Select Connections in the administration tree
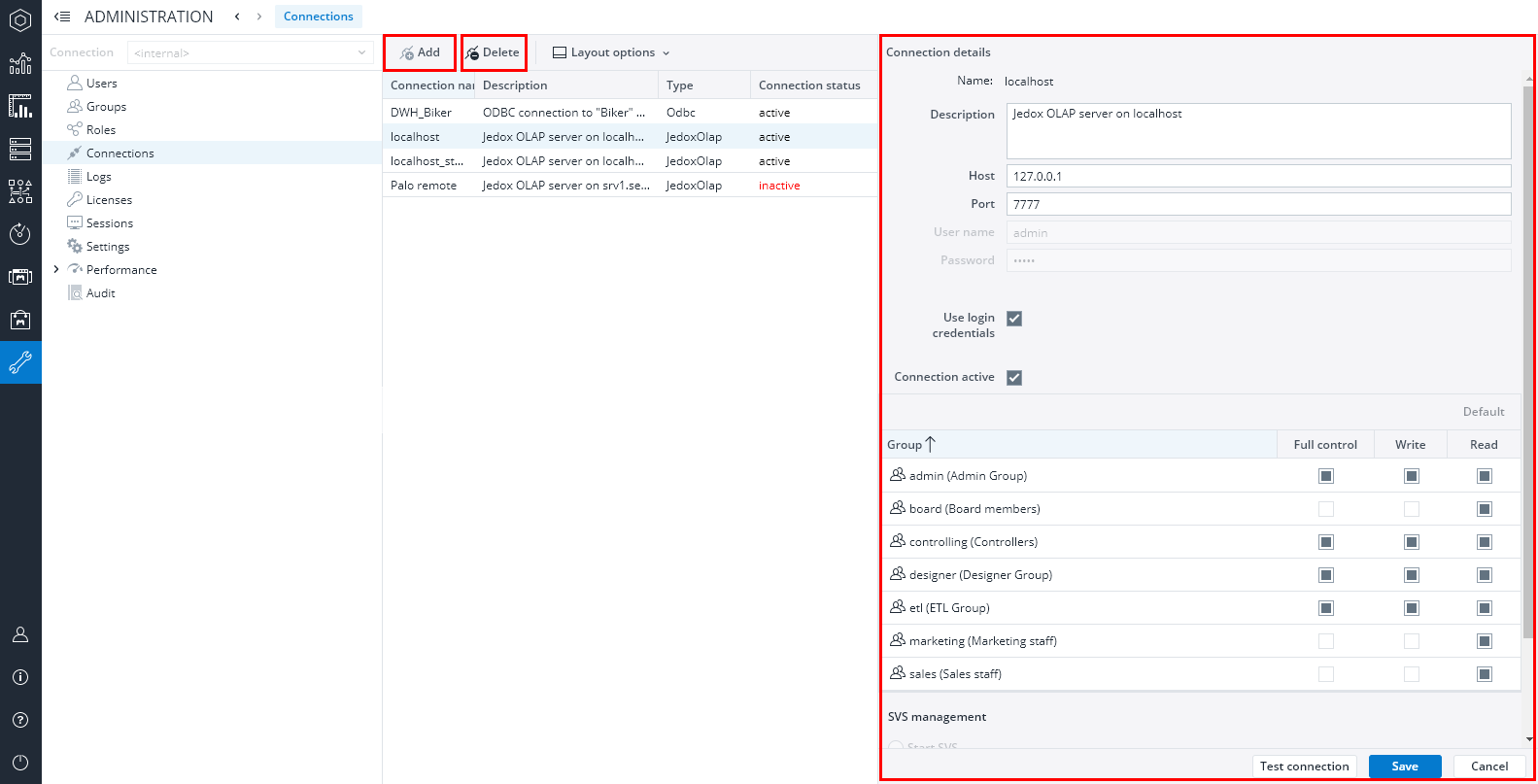This screenshot has width=1538, height=784. click(120, 153)
